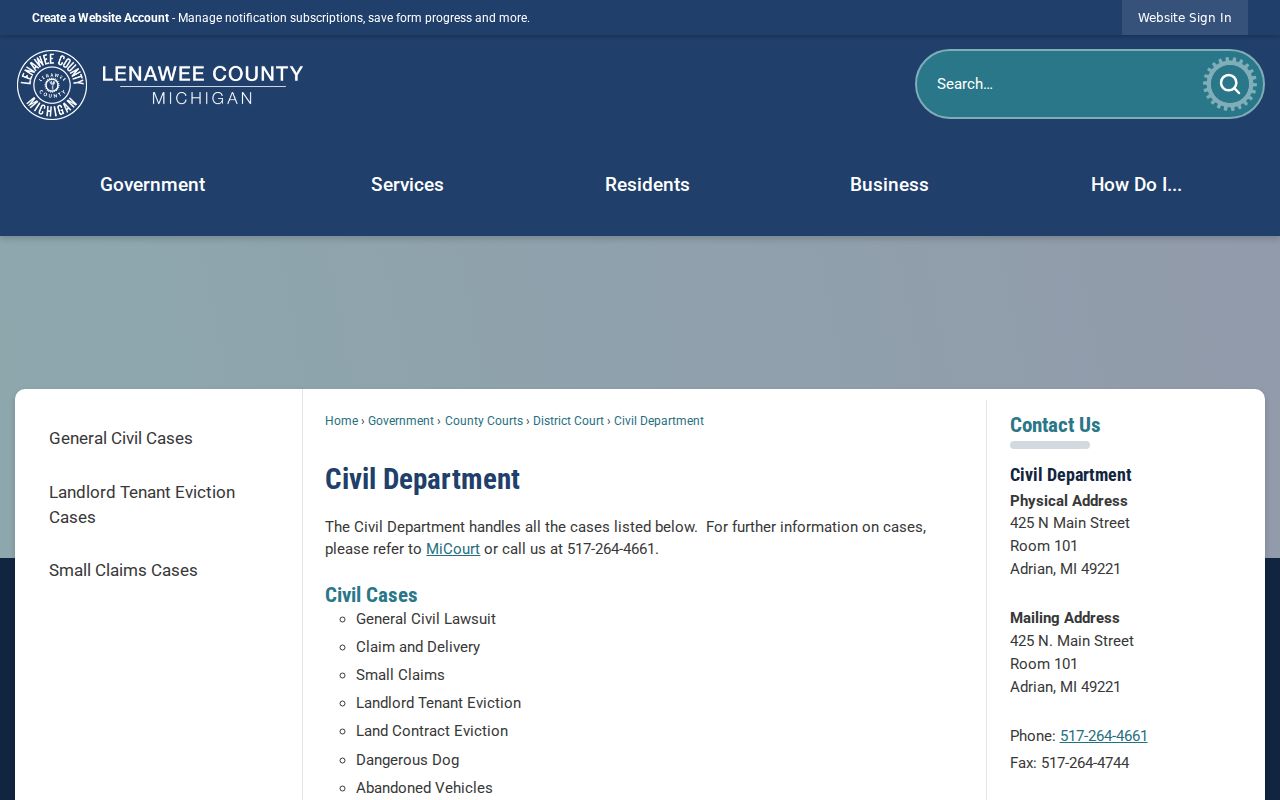The image size is (1280, 800).
Task: Go to County Courts in breadcrumb
Action: [x=484, y=421]
